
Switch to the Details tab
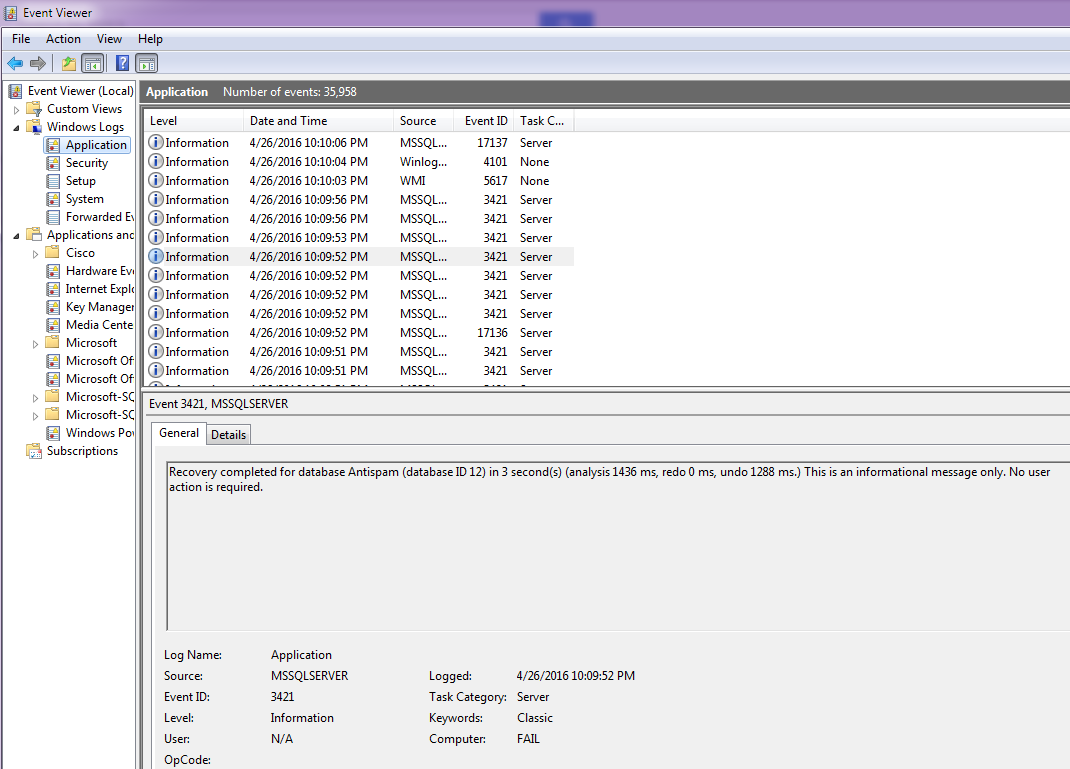[x=228, y=434]
